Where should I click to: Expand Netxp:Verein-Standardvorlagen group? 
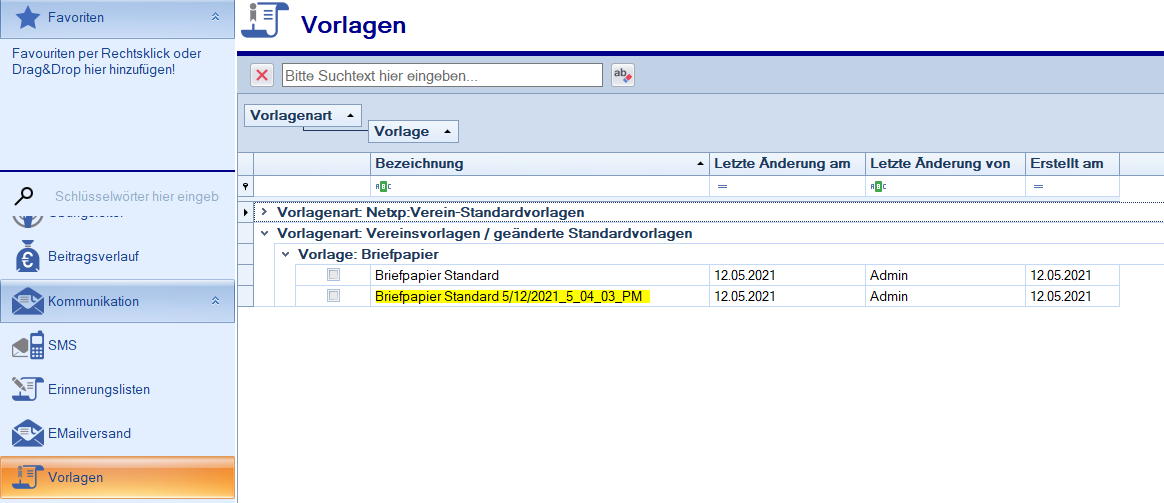click(x=264, y=212)
